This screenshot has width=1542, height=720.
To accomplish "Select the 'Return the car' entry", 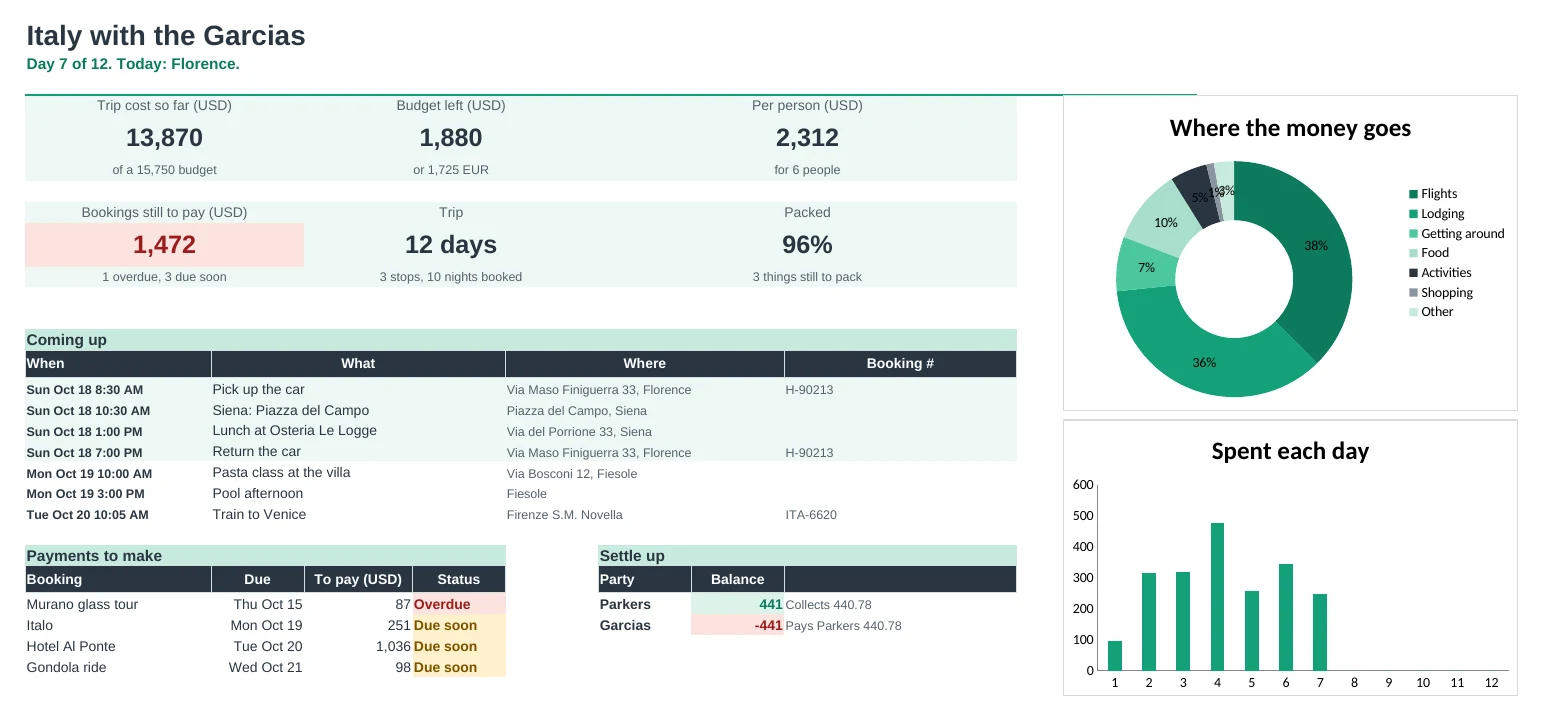I will coord(256,452).
